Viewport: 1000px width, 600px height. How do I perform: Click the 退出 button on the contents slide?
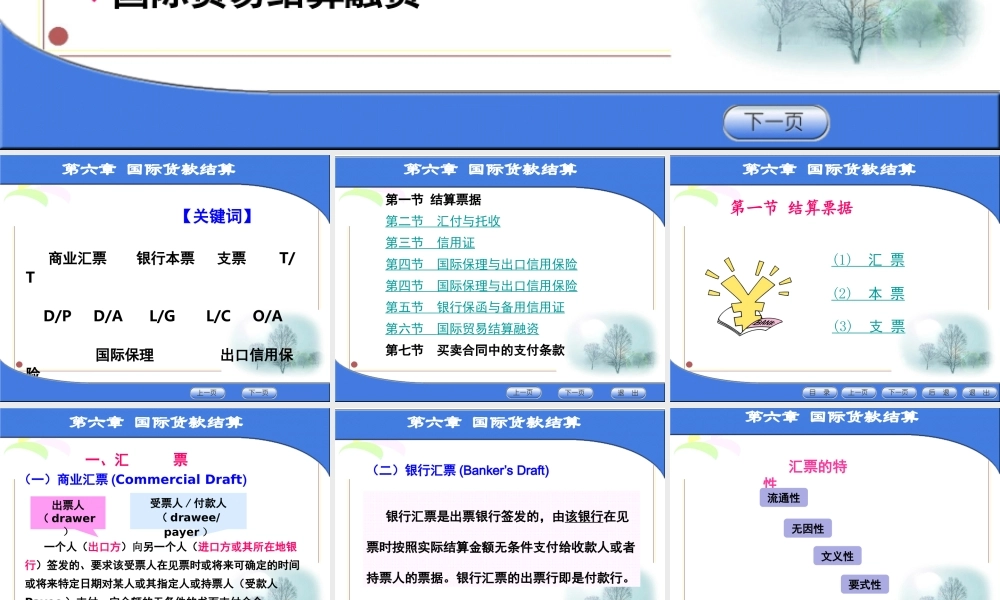pos(627,392)
